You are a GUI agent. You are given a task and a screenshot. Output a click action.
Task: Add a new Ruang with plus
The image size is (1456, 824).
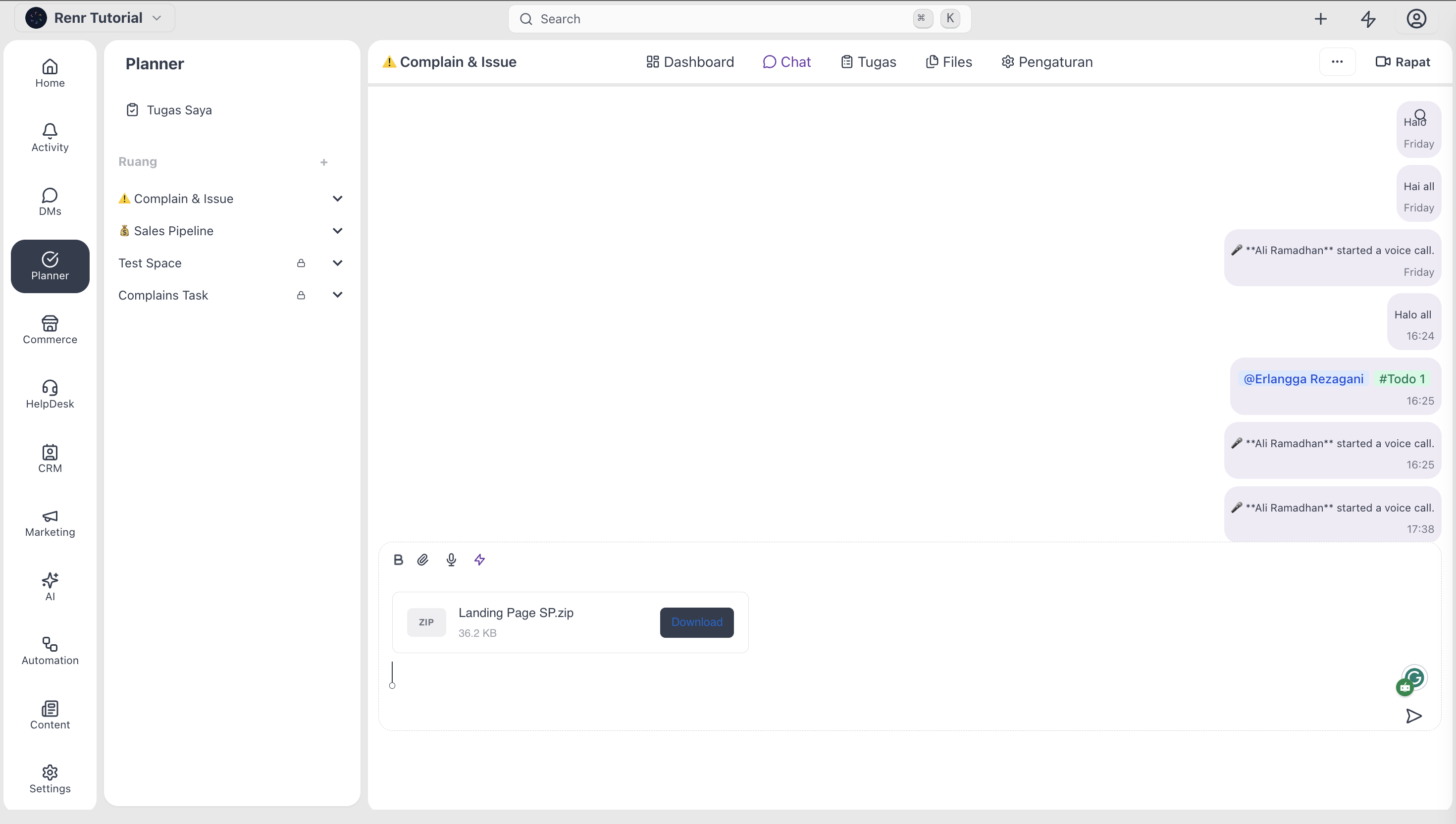click(324, 162)
